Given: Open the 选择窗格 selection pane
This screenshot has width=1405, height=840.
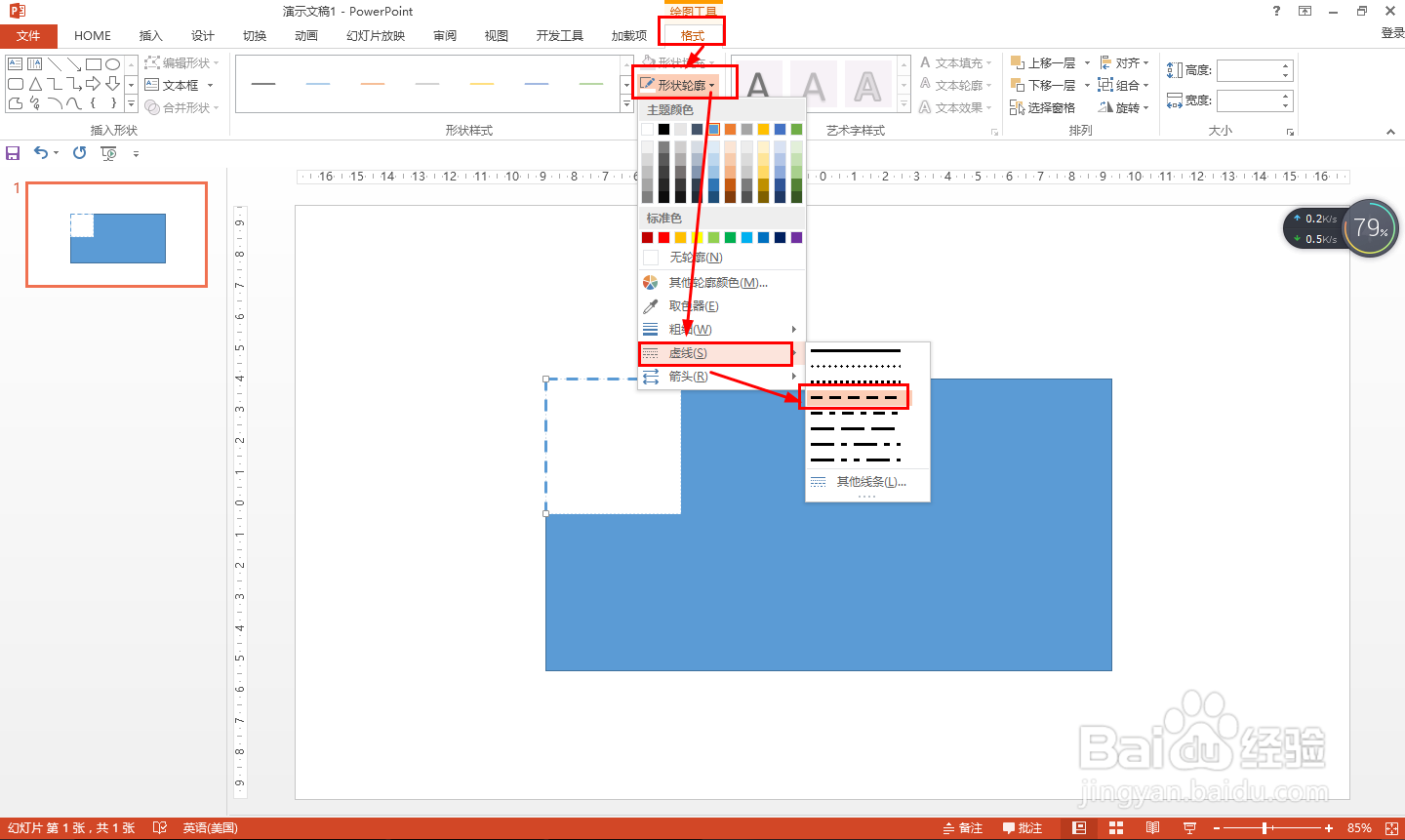Looking at the screenshot, I should pos(1042,107).
